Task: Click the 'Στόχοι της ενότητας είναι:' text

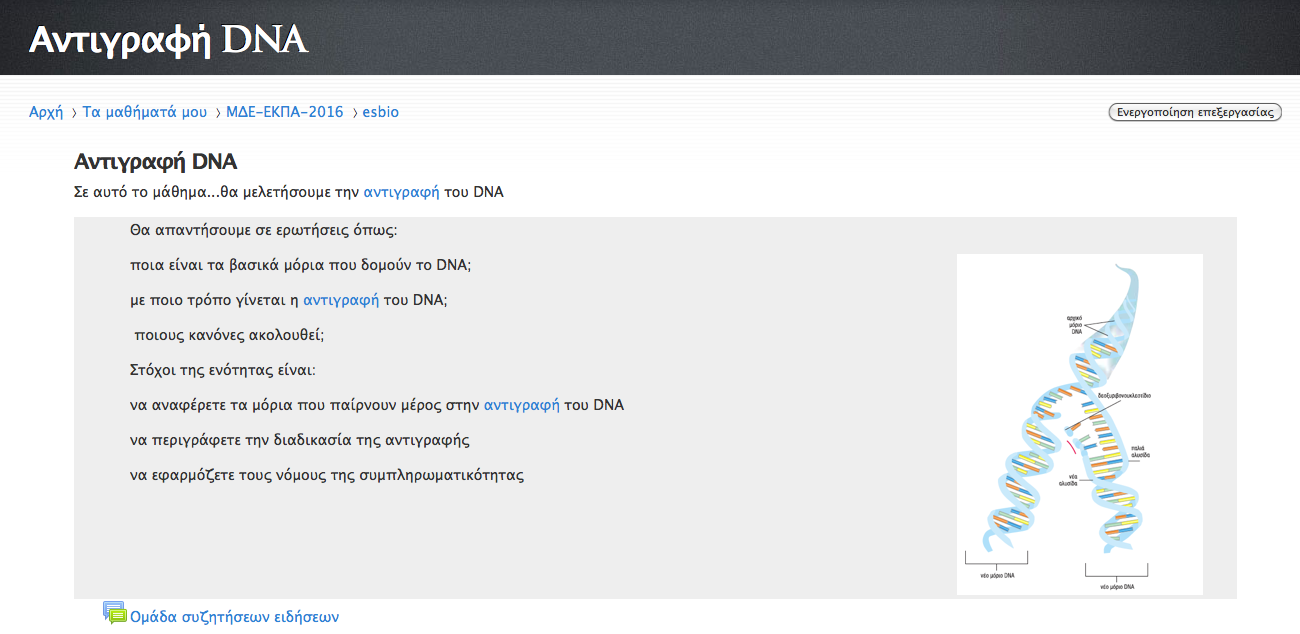Action: (x=222, y=370)
